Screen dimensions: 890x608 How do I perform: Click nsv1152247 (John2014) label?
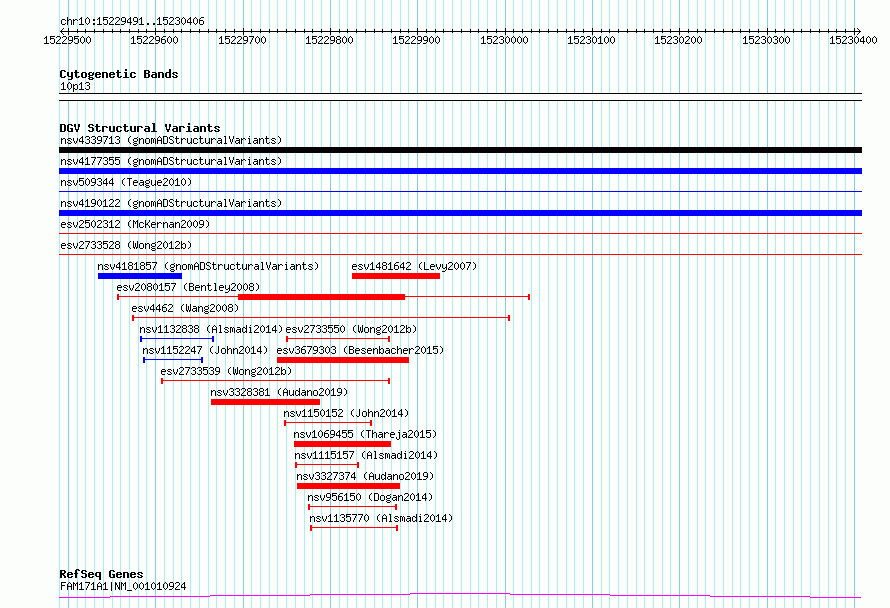pos(205,350)
